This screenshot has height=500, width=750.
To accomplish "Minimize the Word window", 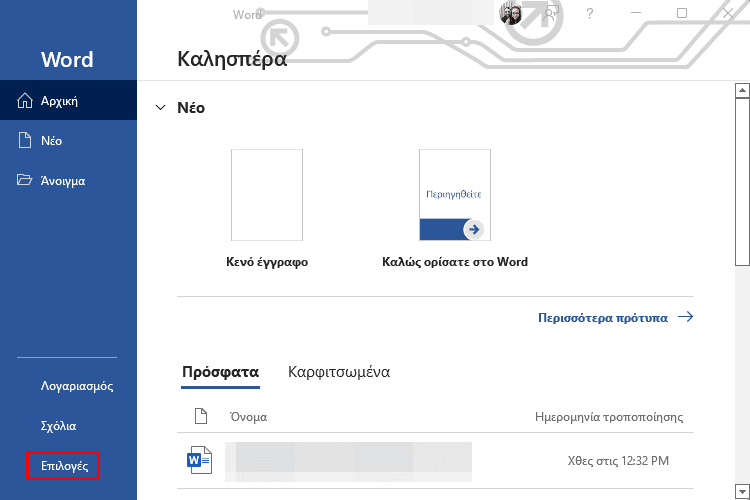I will tap(636, 13).
